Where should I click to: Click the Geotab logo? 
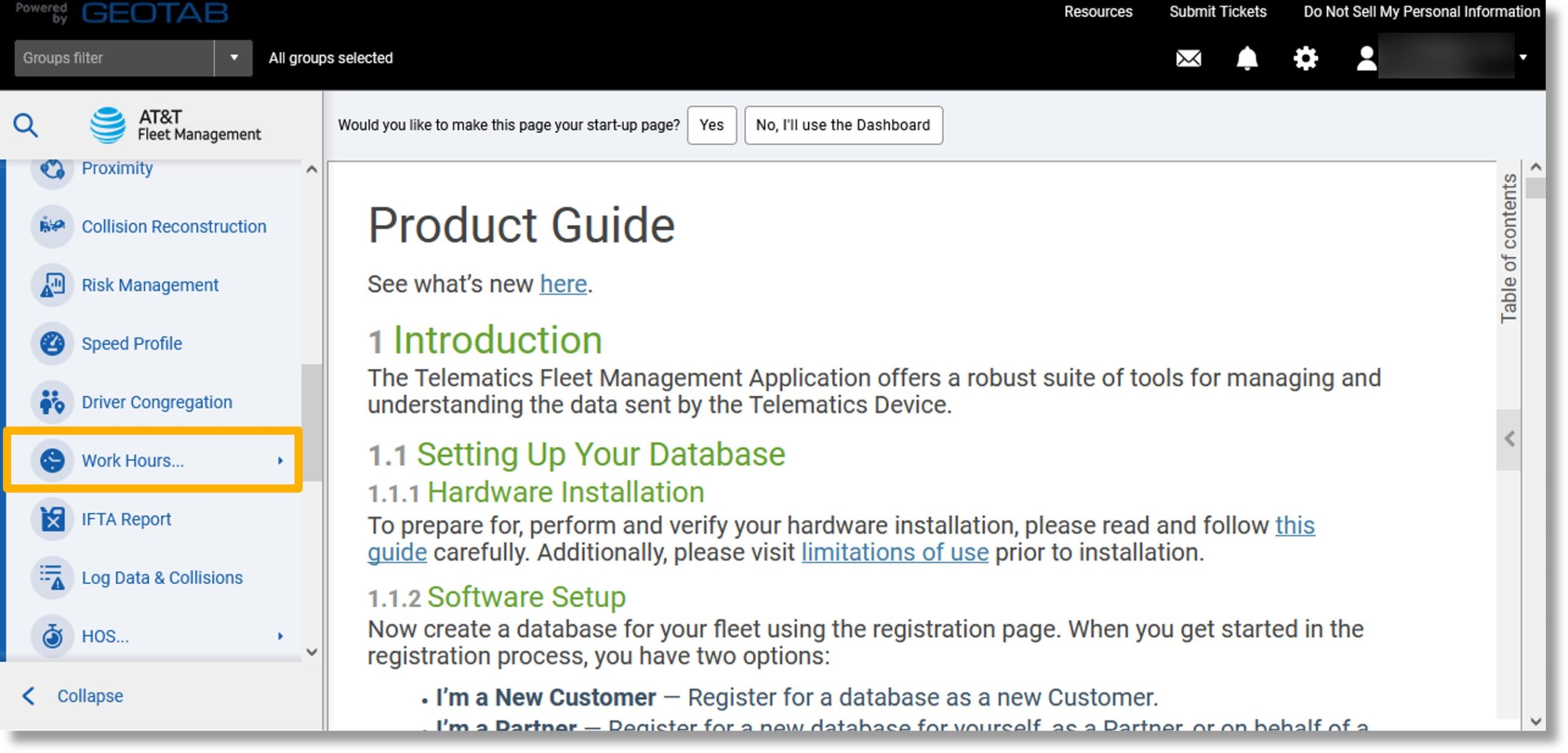coord(154,13)
